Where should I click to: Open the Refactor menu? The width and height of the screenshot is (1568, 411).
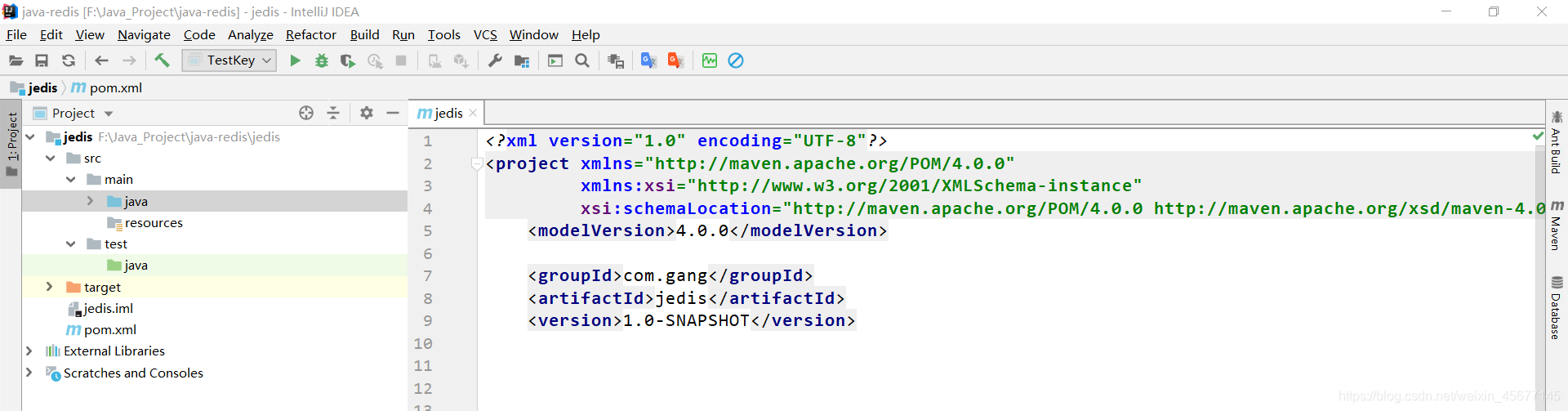click(311, 34)
